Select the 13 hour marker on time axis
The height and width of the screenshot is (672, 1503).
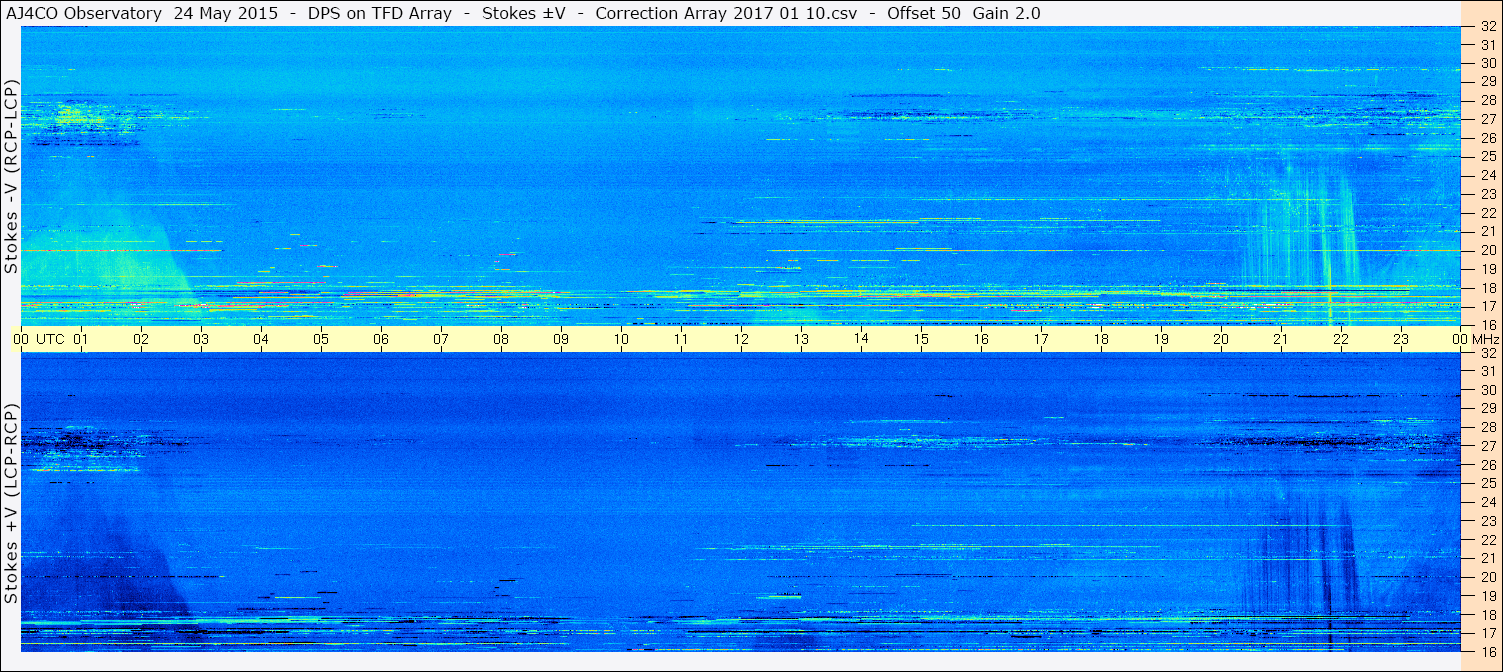coord(801,339)
